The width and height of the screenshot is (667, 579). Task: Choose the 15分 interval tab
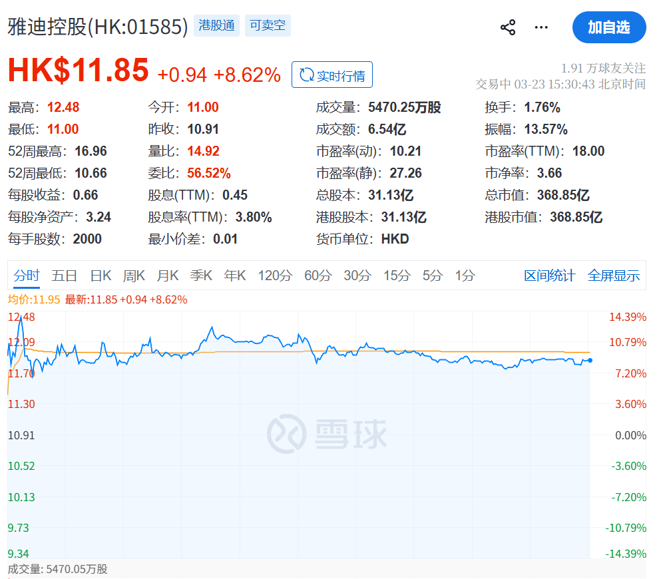396,276
